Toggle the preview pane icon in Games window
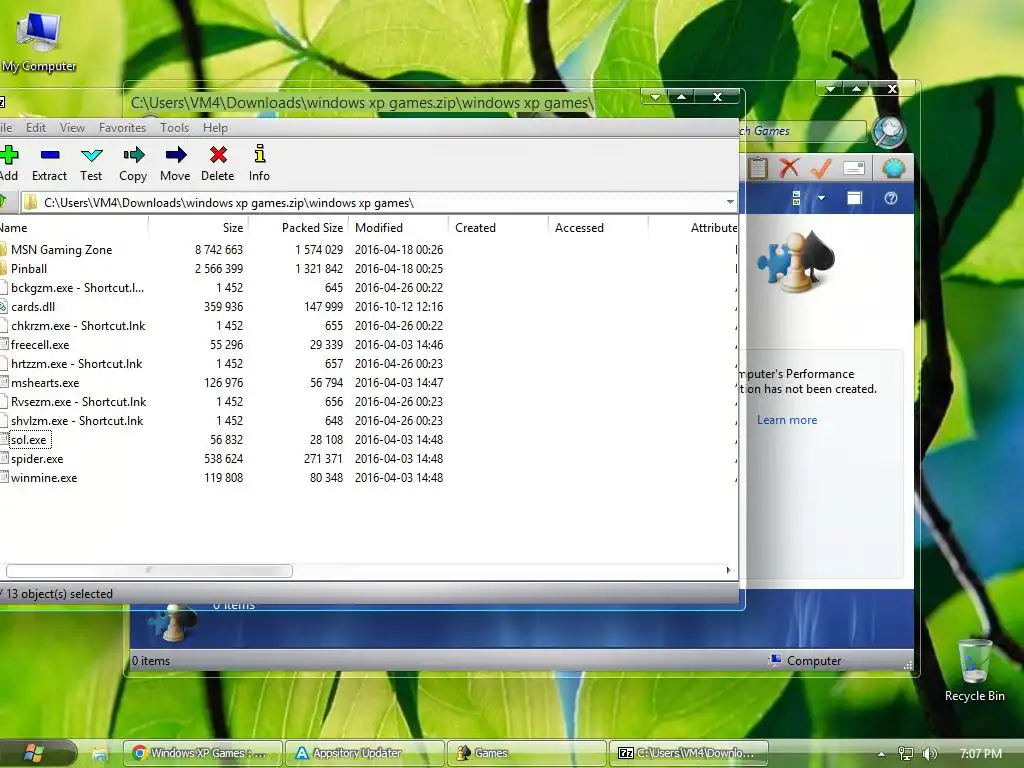Image resolution: width=1024 pixels, height=768 pixels. click(x=854, y=198)
